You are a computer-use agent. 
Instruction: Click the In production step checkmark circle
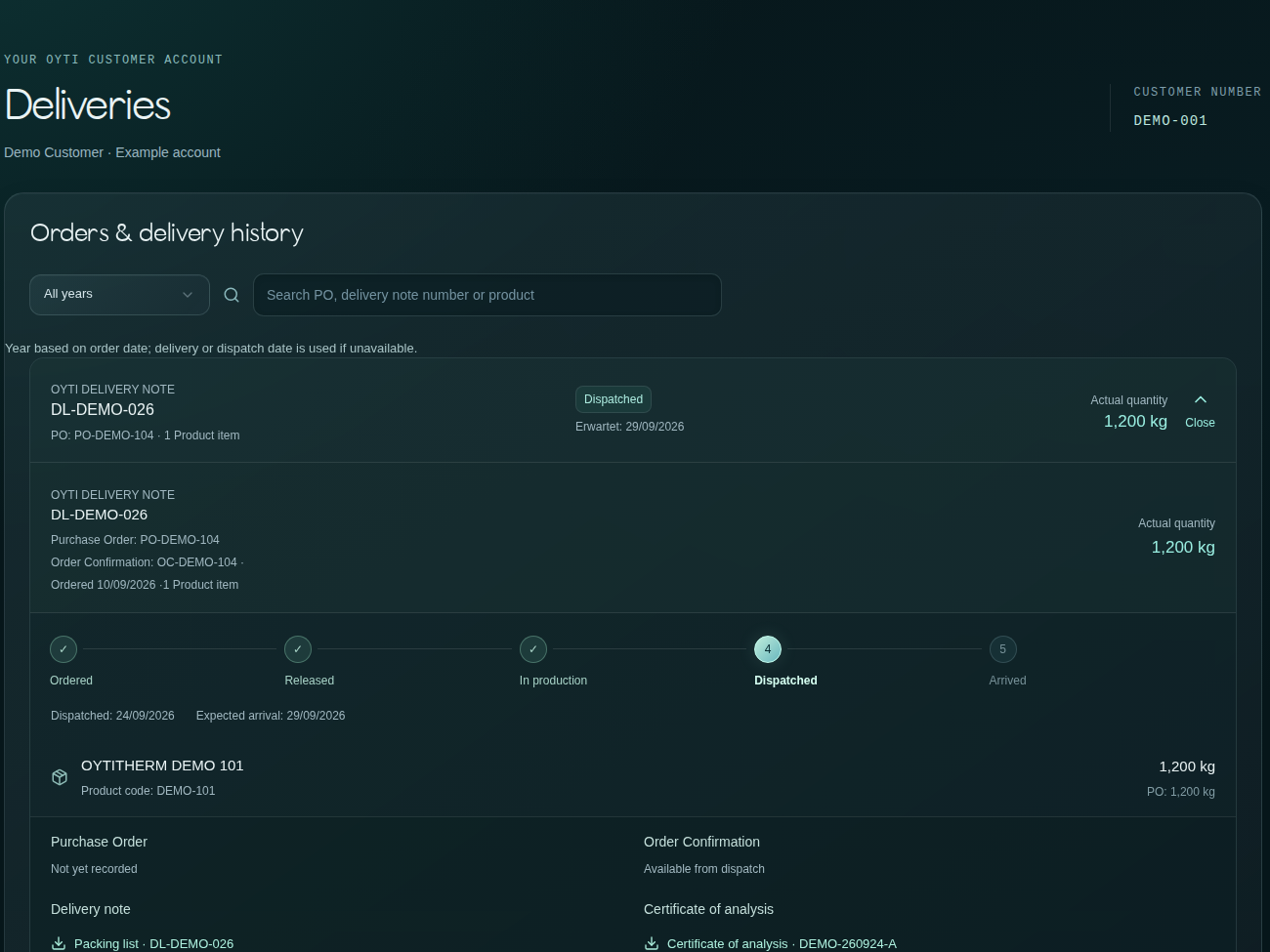pos(533,649)
